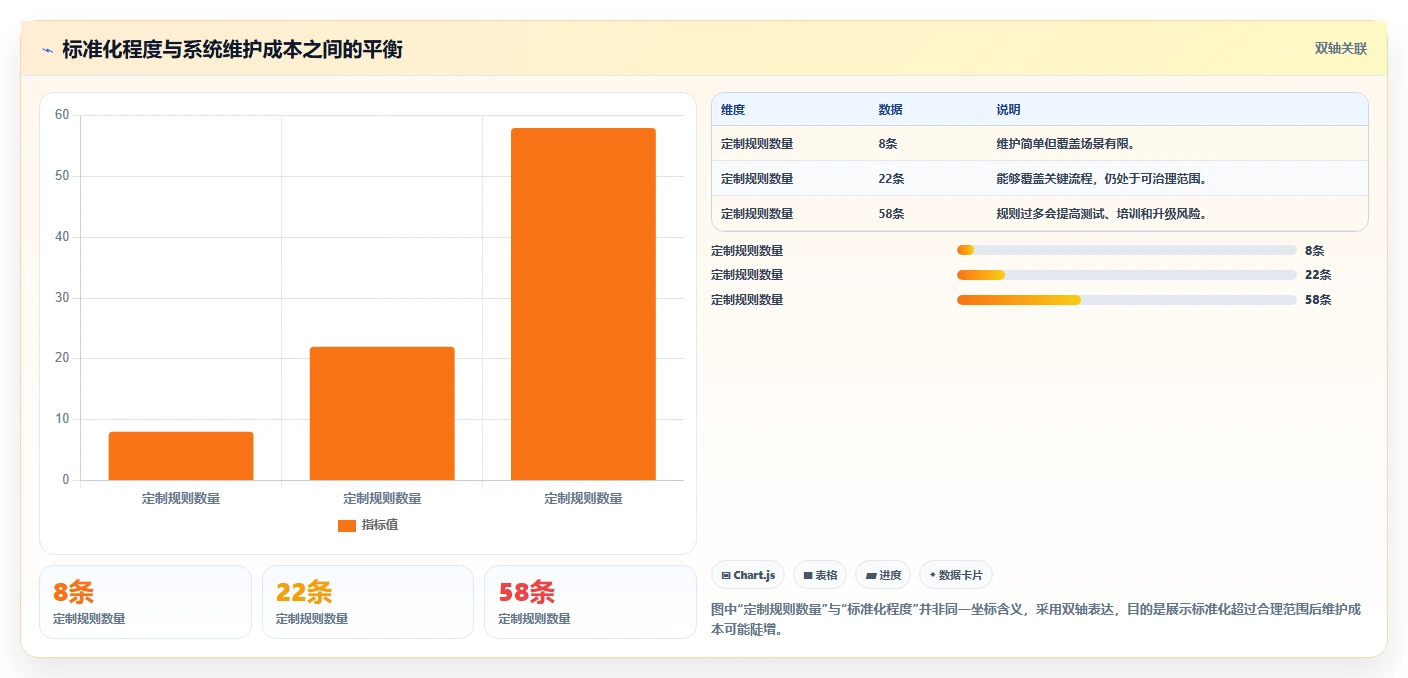This screenshot has width=1408, height=678.
Task: Click 定制规则数量 in the table's 8条 row
Action: [x=757, y=144]
